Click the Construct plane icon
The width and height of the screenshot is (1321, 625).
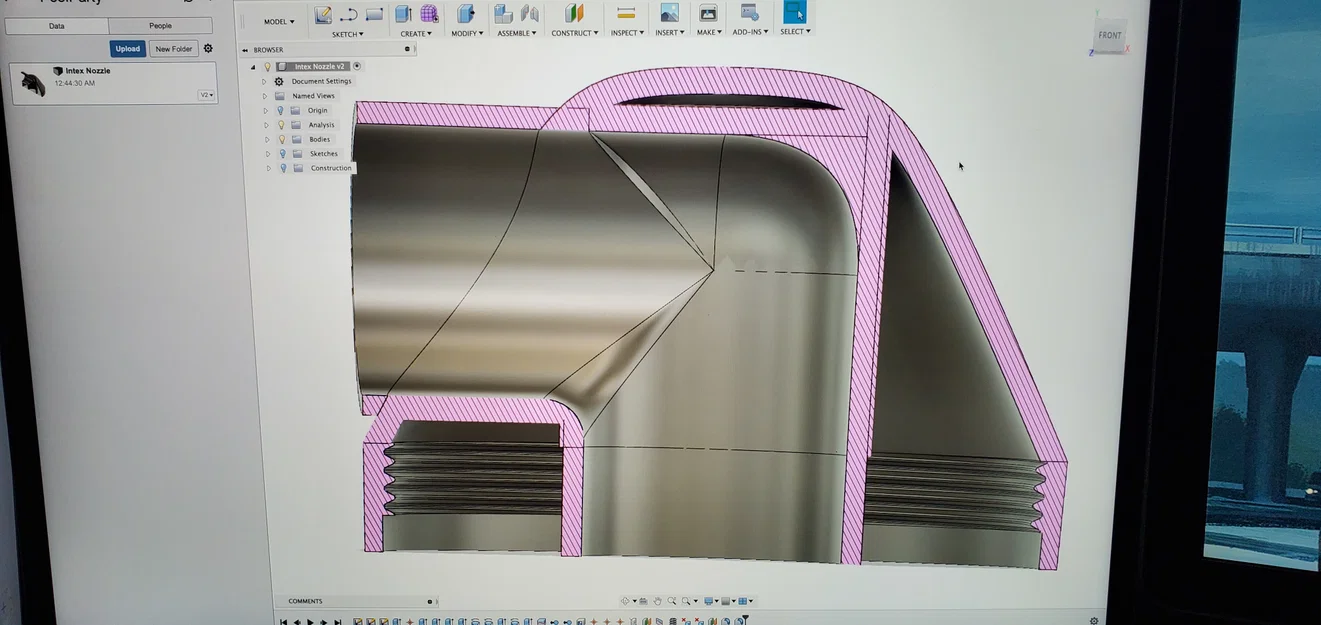click(x=574, y=13)
